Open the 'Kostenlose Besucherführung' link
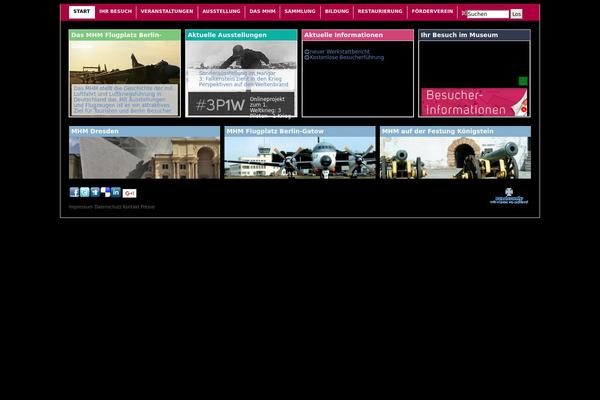 pyautogui.click(x=347, y=57)
